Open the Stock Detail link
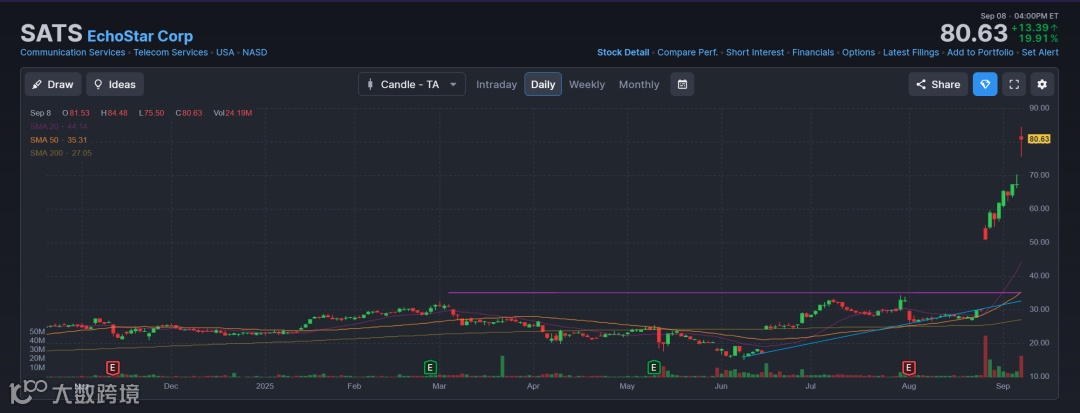1080x413 pixels. click(623, 52)
